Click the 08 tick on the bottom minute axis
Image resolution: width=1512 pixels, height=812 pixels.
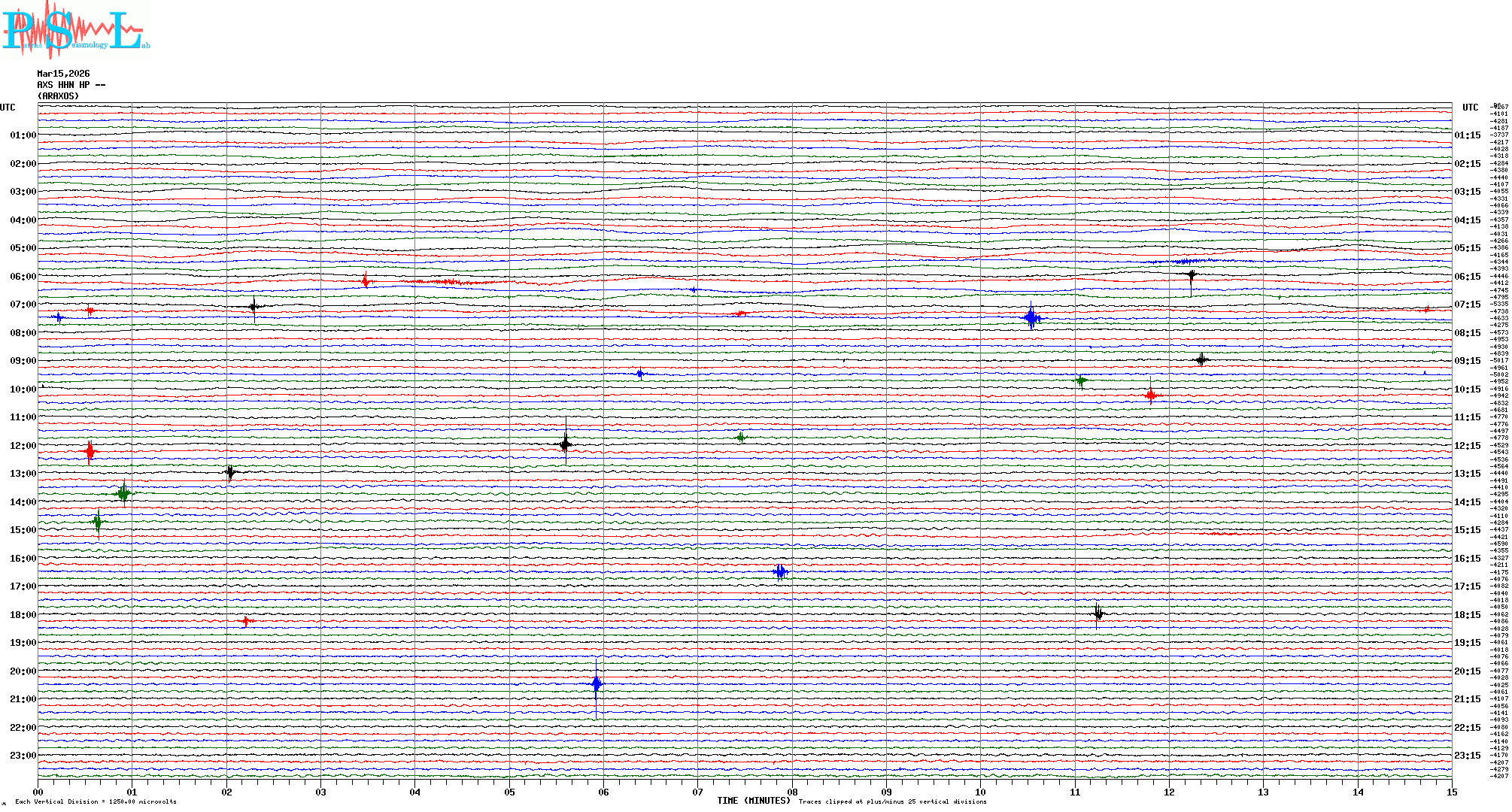tap(792, 792)
